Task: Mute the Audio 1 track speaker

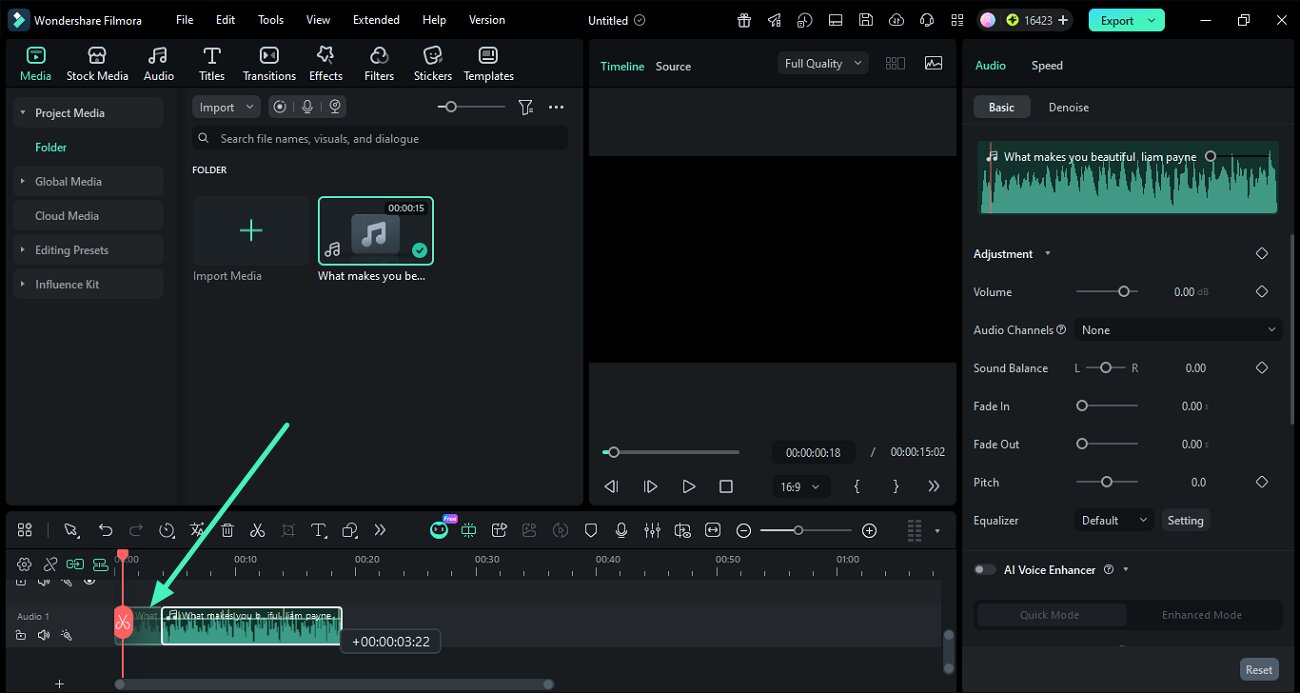Action: (43, 635)
